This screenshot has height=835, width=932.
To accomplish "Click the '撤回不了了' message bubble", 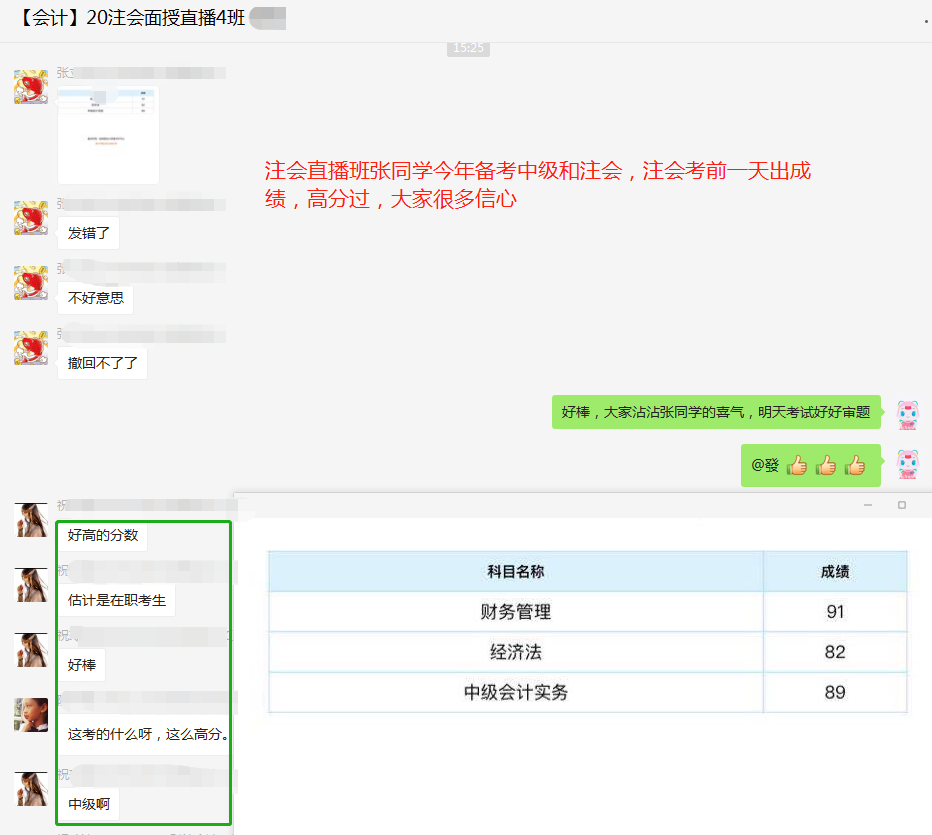I will [102, 363].
